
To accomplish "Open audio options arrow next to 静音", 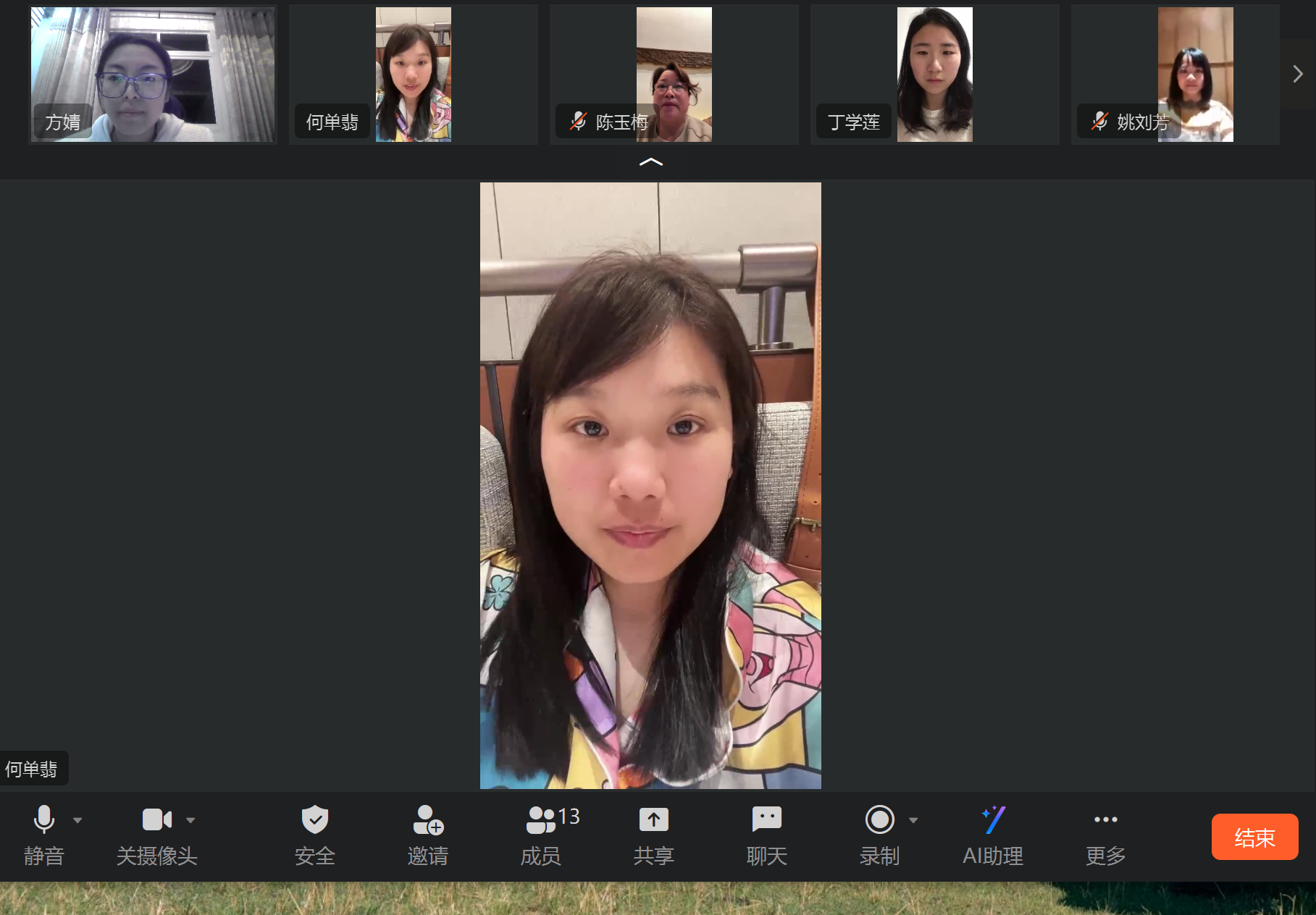I will click(x=77, y=820).
